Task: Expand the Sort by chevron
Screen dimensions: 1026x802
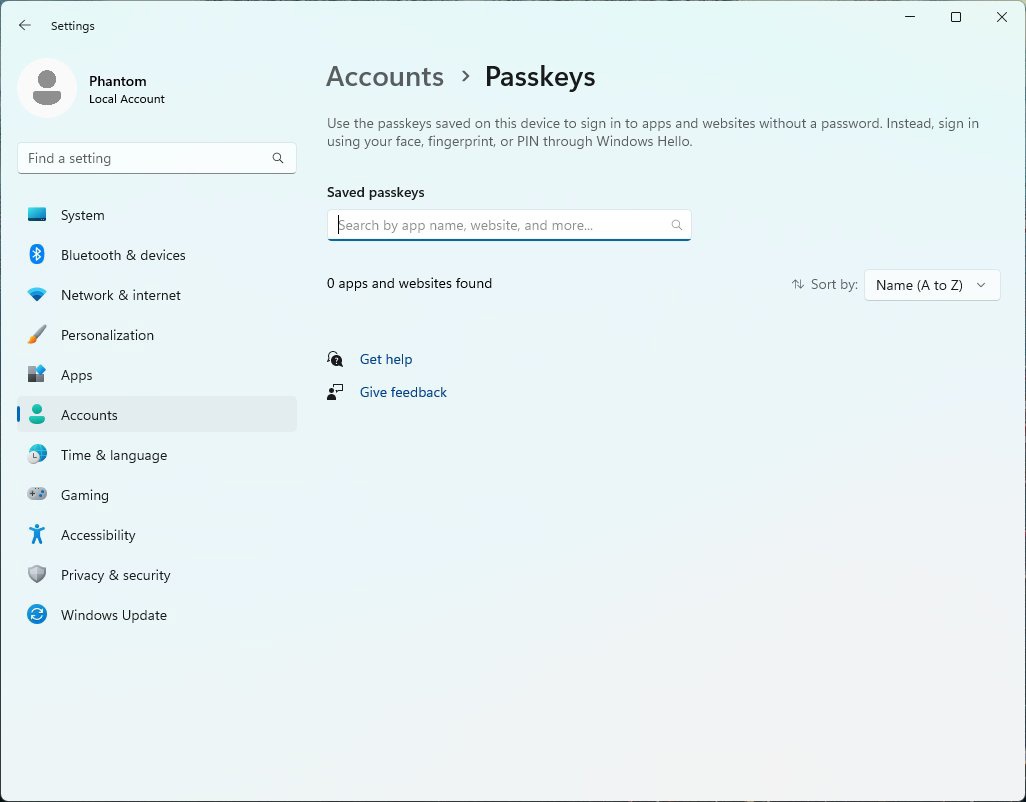Action: [981, 284]
